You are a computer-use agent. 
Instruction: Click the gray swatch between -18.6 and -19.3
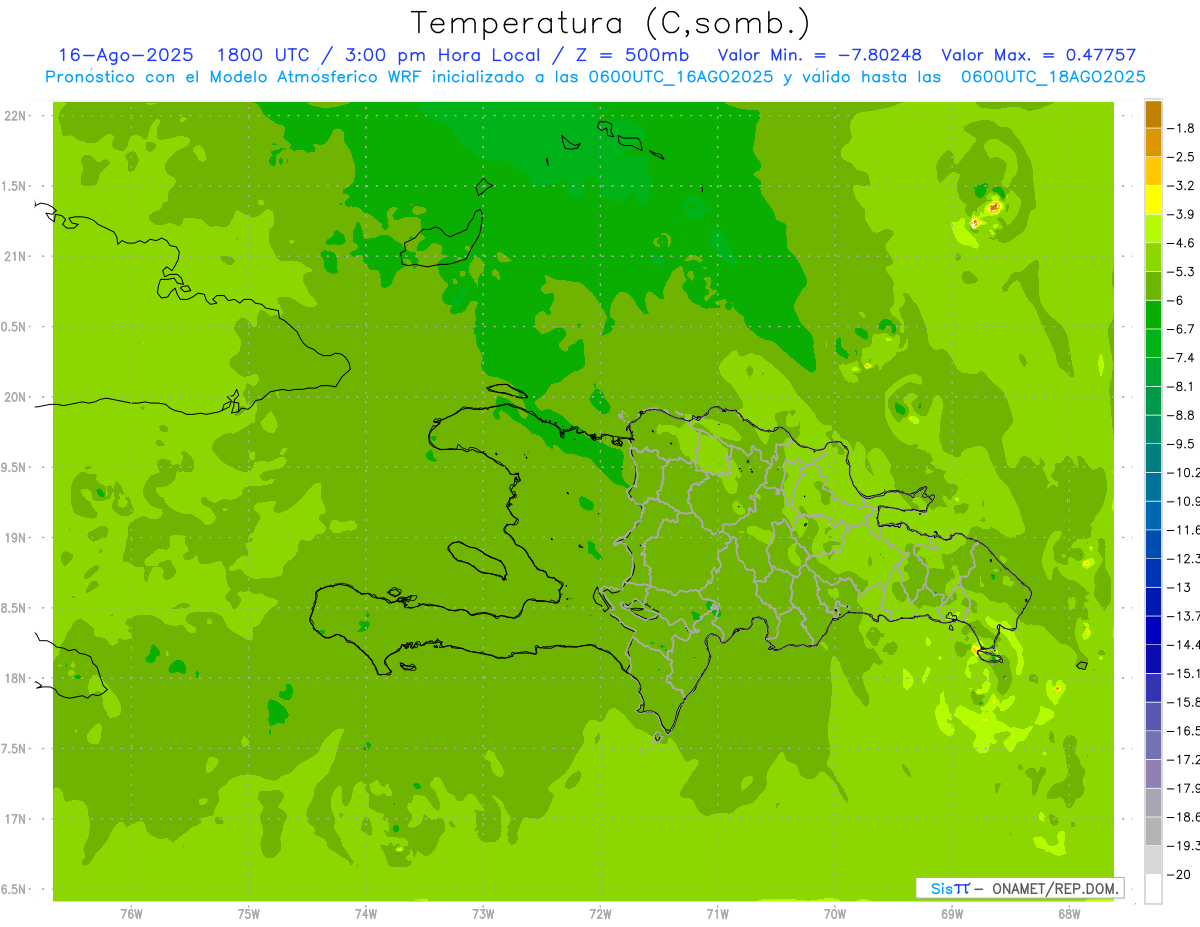tap(1153, 831)
